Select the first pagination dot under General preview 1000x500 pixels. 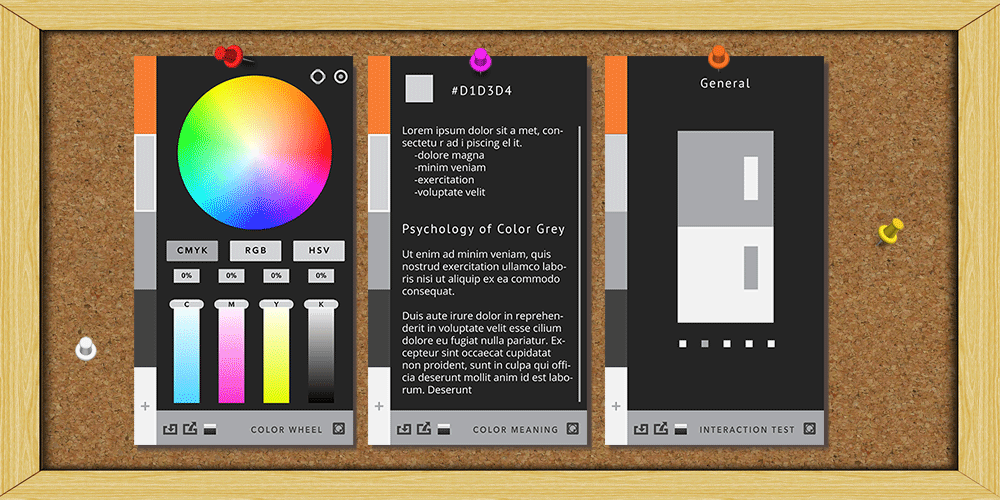pos(683,344)
